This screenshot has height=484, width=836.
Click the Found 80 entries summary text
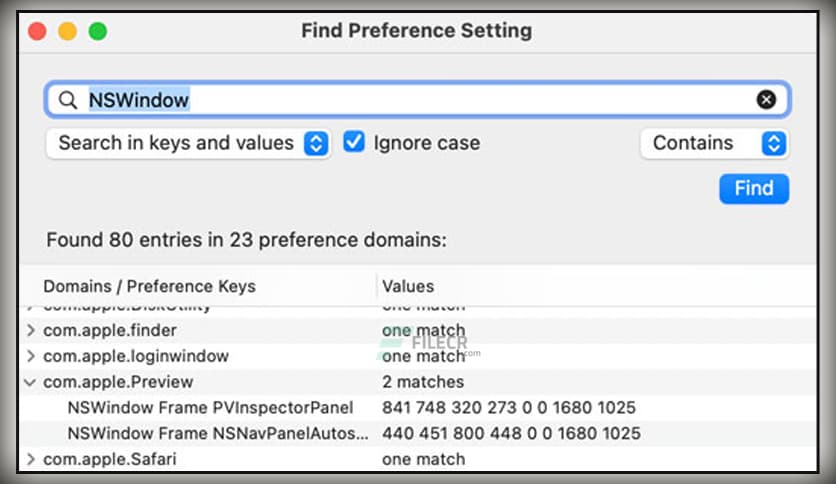coord(246,240)
